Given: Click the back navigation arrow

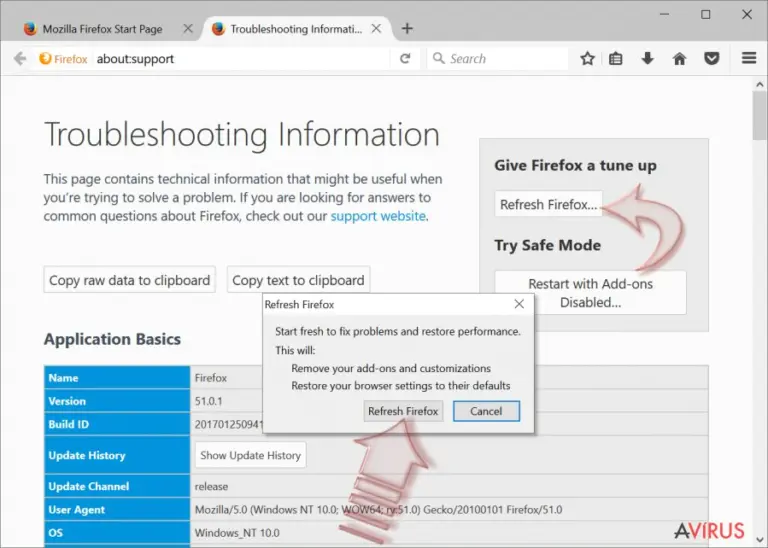Looking at the screenshot, I should [20, 59].
